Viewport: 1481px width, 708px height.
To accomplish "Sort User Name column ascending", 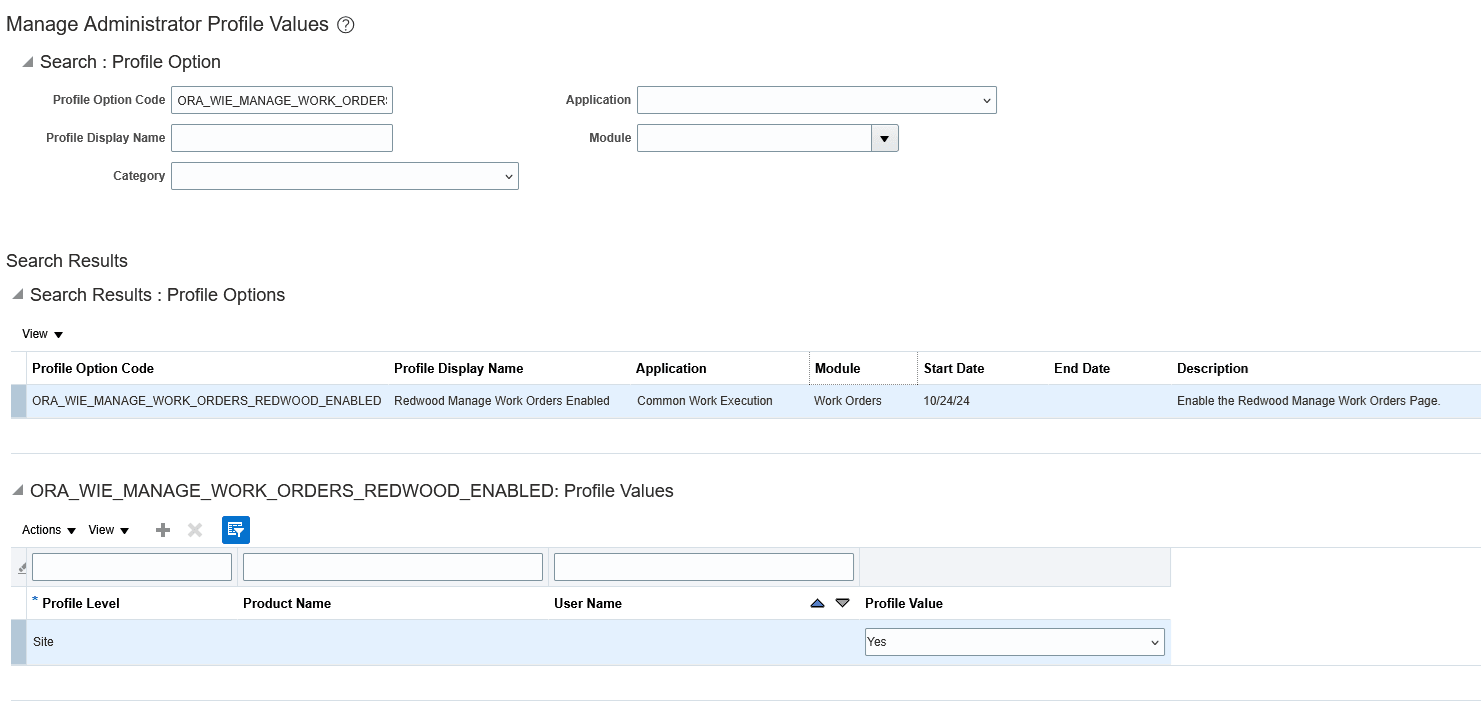I will coord(817,603).
